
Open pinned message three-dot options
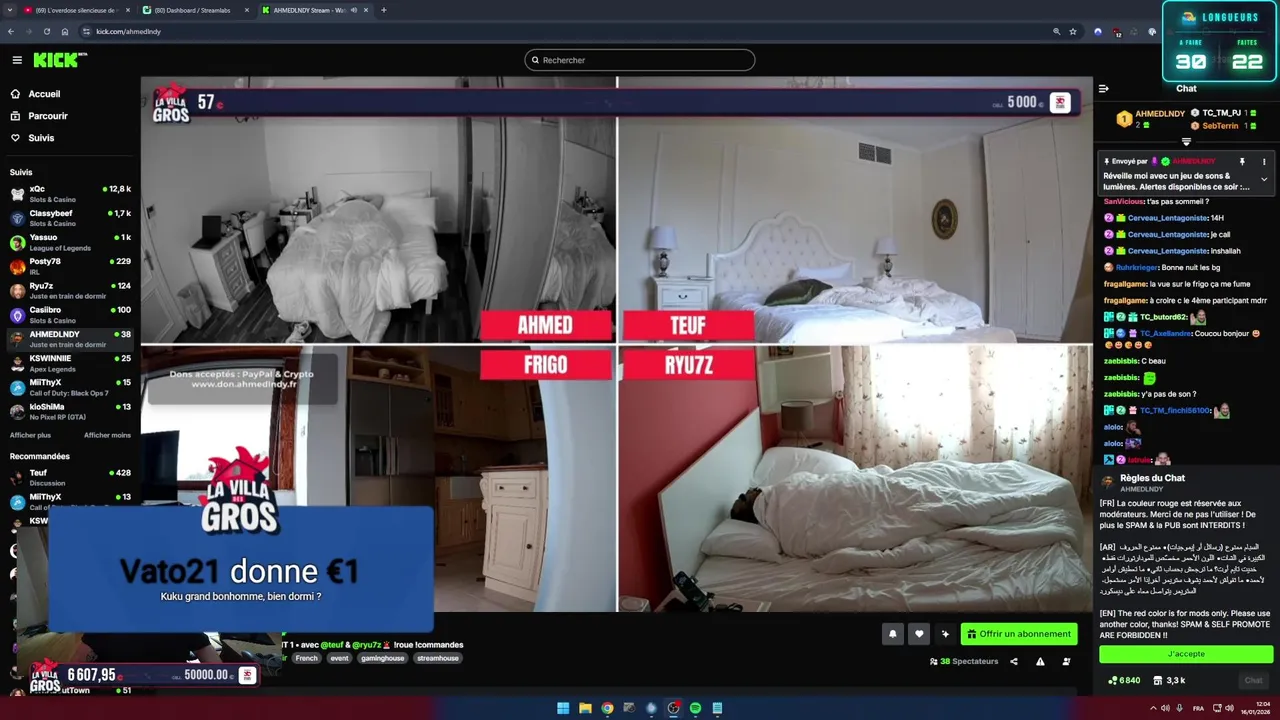[x=1264, y=161]
